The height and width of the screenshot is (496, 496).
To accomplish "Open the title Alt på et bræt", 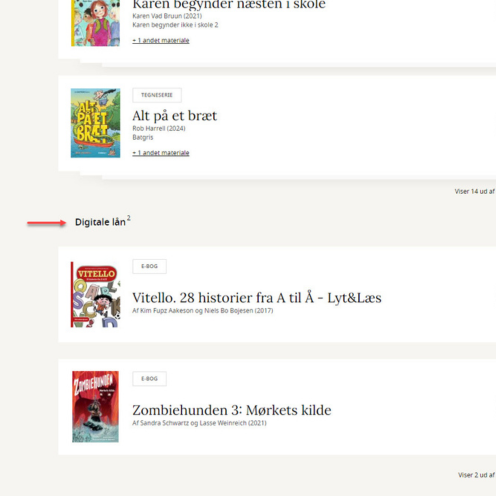I will (x=175, y=116).
